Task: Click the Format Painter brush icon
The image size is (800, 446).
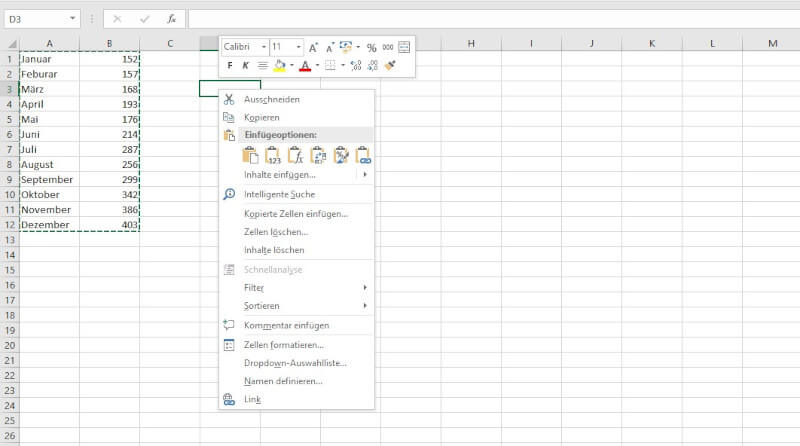Action: coord(390,66)
